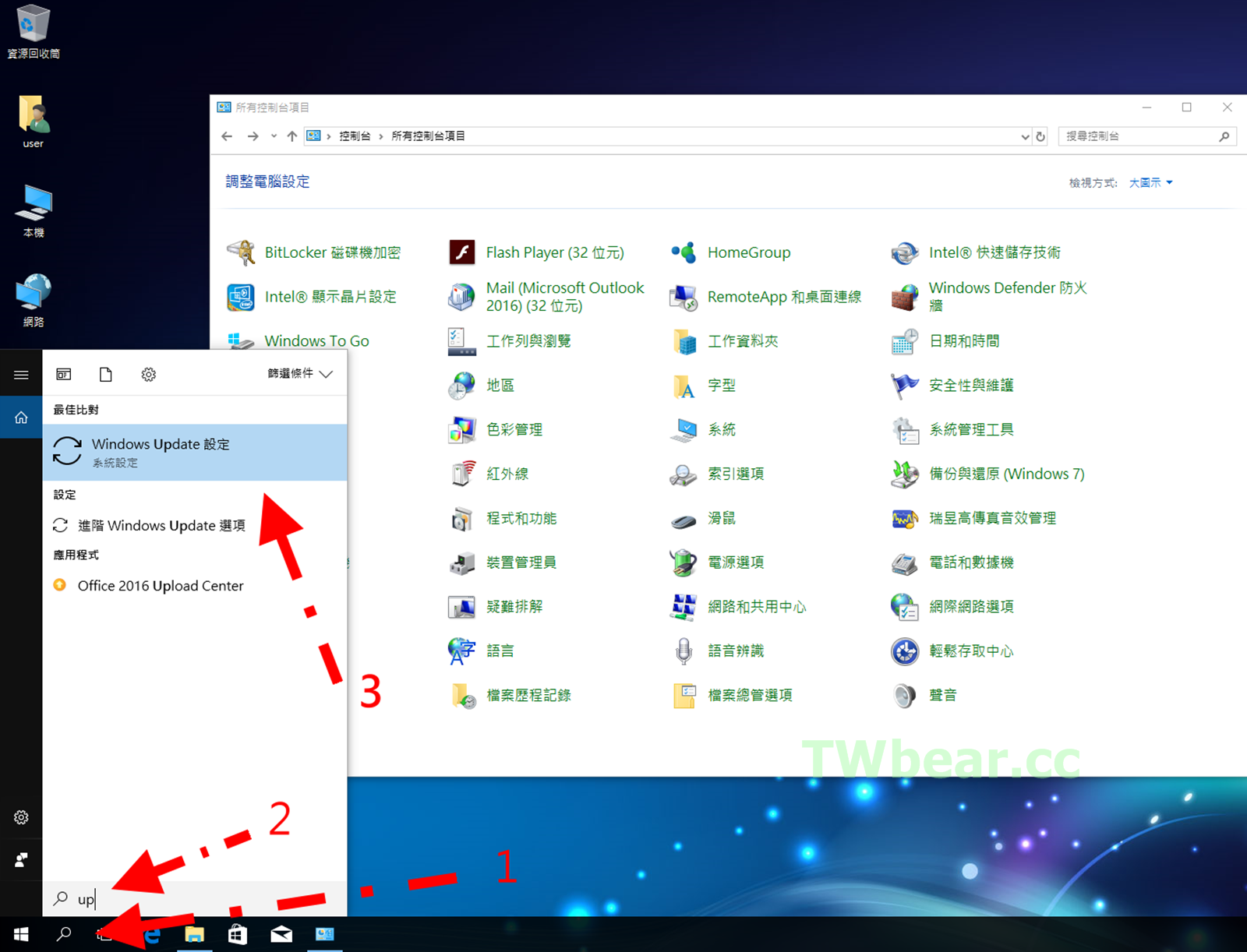Open HomeGroup icon

[x=684, y=252]
